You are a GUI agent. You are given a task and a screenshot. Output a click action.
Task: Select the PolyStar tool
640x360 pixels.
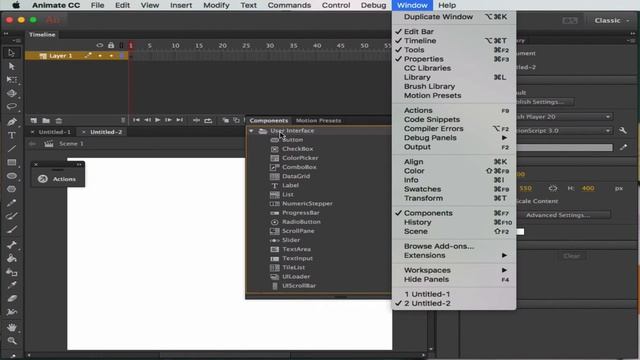tap(11, 189)
